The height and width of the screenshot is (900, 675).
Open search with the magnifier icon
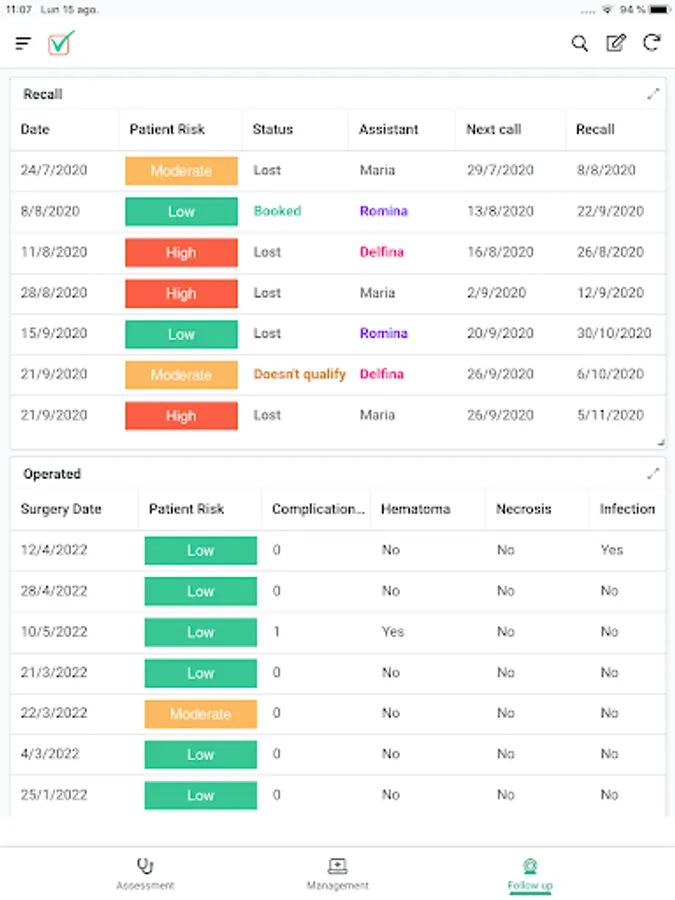point(580,44)
